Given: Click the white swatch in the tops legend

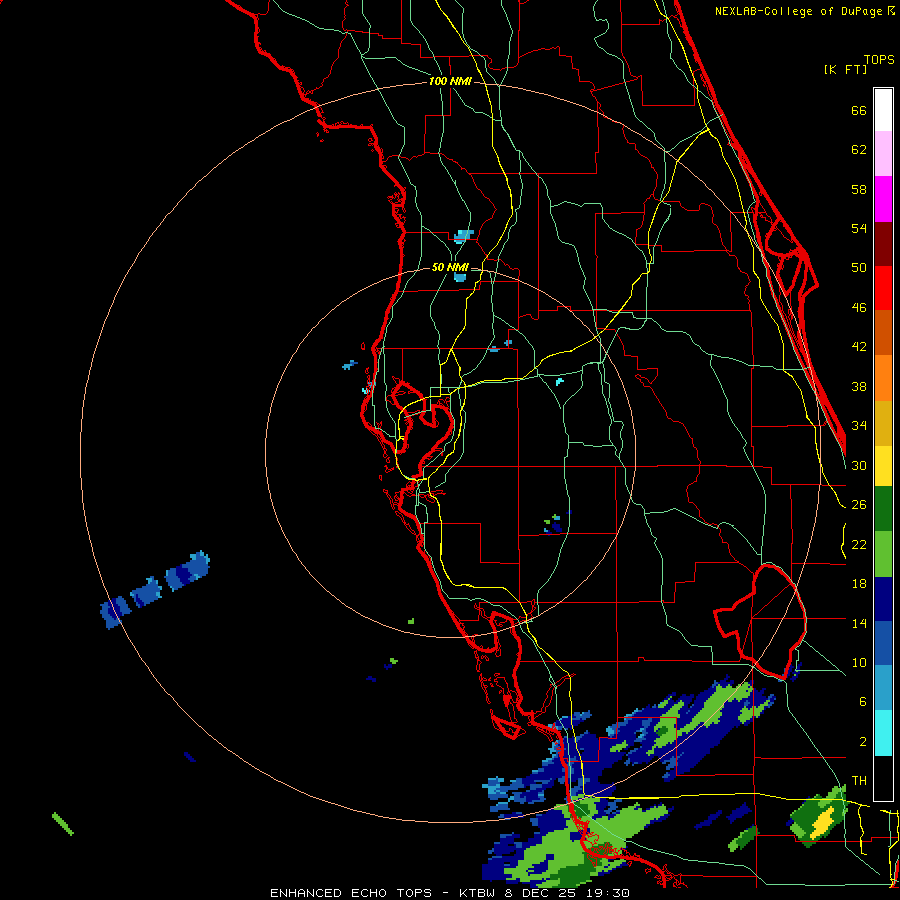Looking at the screenshot, I should pos(883,110).
